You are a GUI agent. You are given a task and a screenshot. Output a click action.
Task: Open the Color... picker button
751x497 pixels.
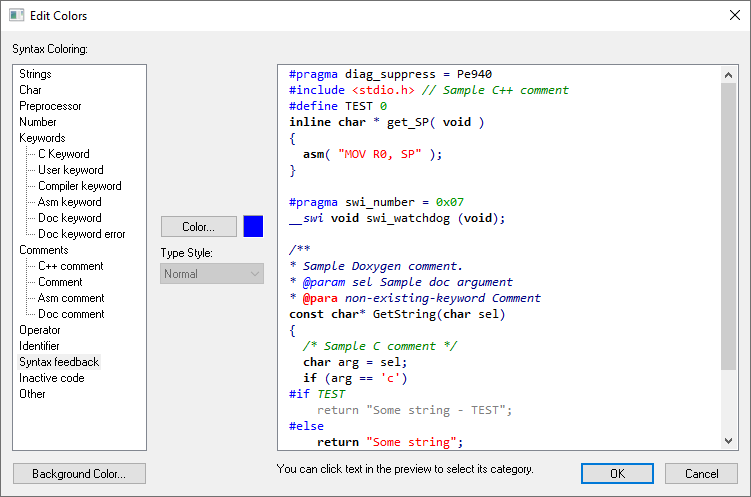pos(199,226)
